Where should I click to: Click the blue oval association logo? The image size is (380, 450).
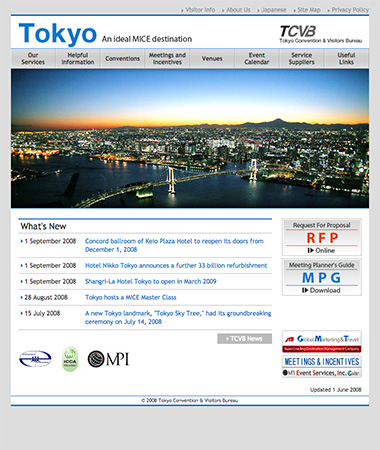[35, 359]
